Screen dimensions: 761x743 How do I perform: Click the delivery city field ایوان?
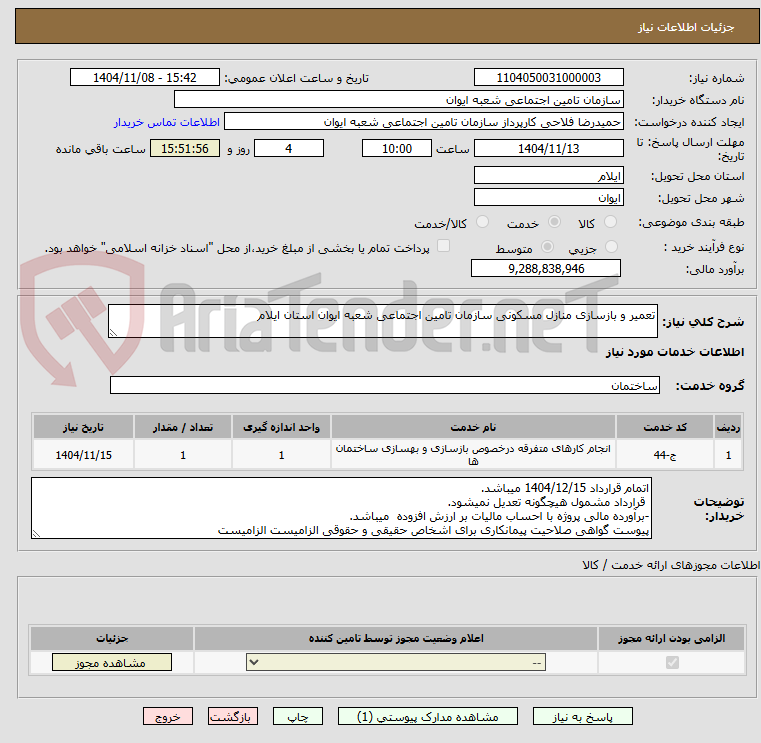548,198
